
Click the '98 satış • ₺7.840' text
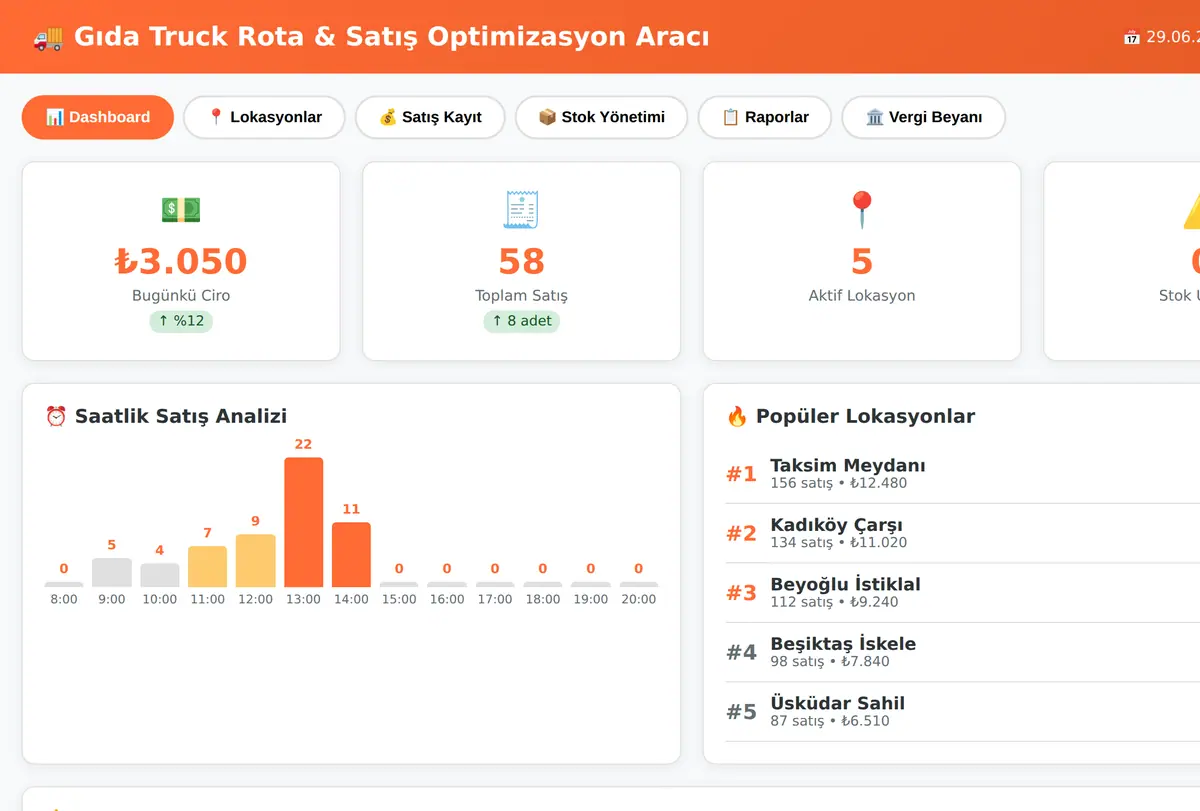(x=830, y=661)
